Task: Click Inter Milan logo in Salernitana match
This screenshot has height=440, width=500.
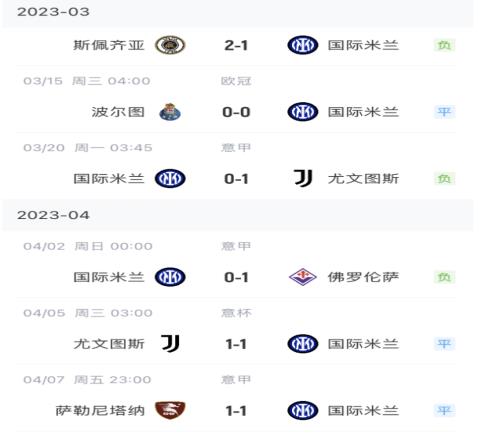Action: [303, 410]
